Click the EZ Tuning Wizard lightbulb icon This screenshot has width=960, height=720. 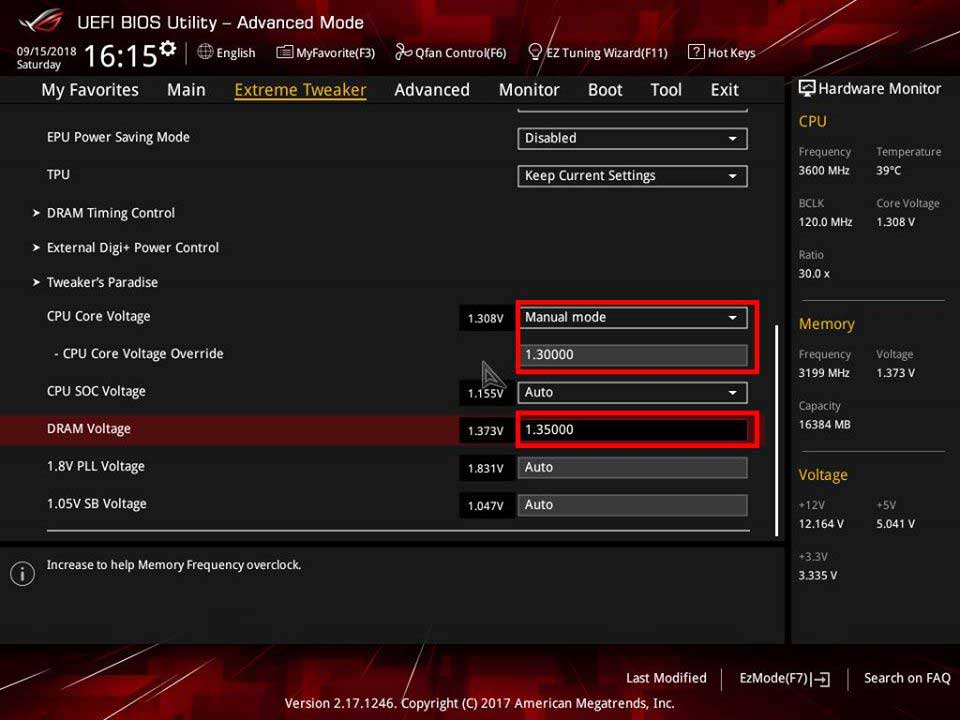534,52
